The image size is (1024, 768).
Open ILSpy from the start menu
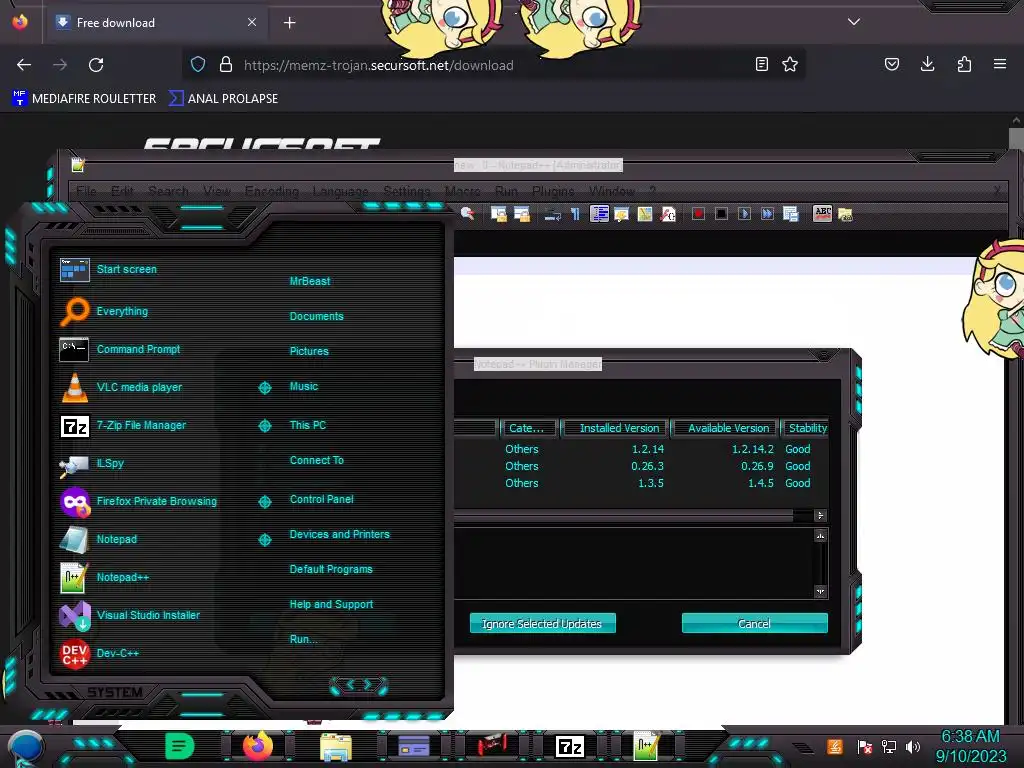coord(92,464)
